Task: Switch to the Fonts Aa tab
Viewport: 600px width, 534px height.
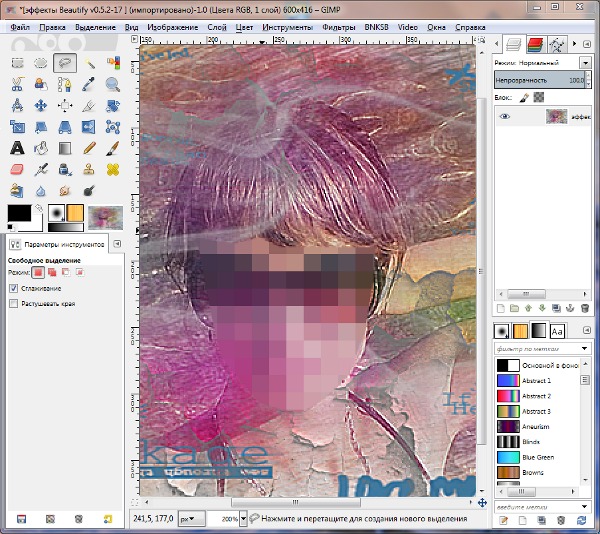Action: pos(557,331)
